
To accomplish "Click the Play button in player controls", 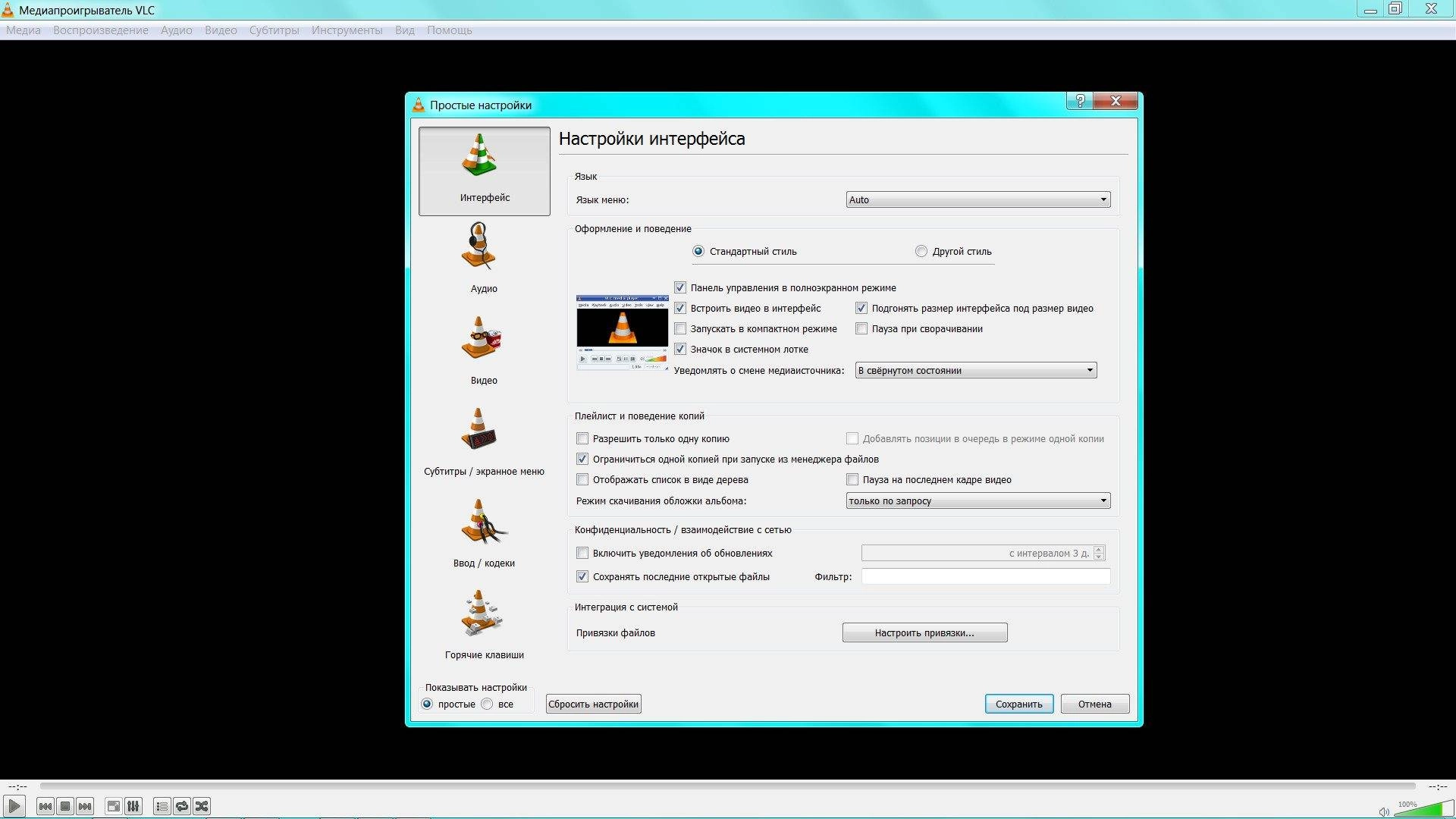I will click(x=14, y=806).
